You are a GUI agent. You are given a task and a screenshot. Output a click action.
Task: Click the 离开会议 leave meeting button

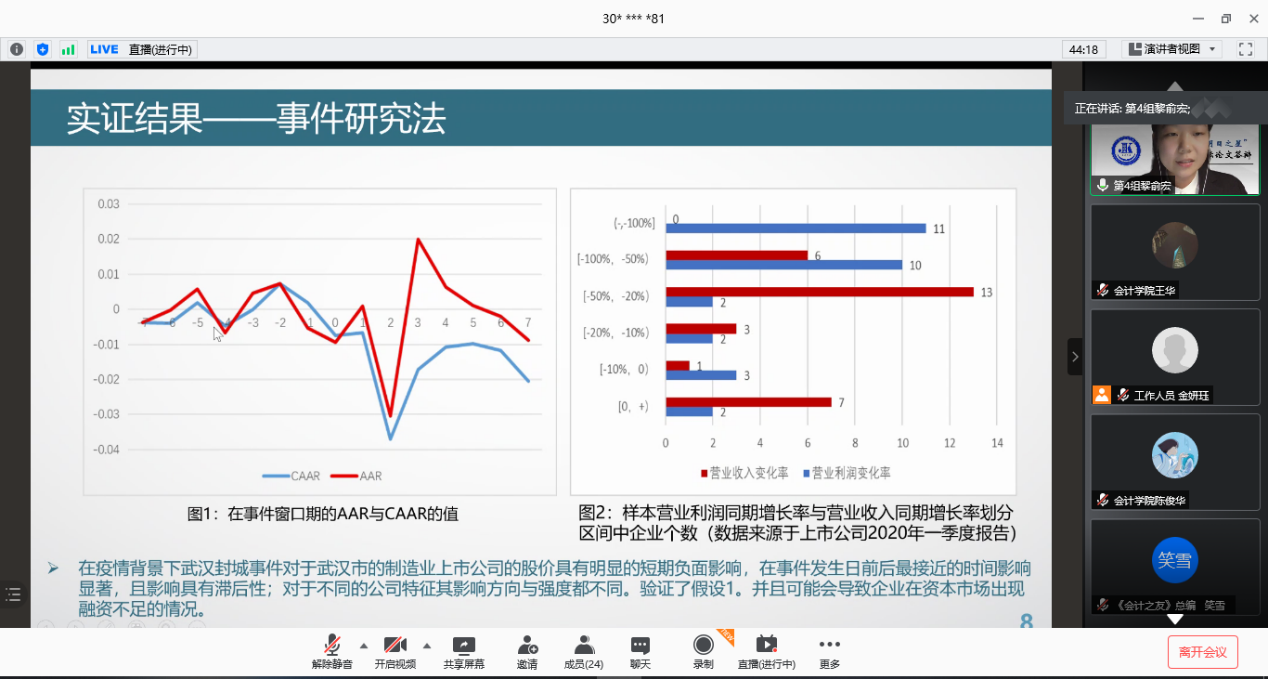(1202, 652)
